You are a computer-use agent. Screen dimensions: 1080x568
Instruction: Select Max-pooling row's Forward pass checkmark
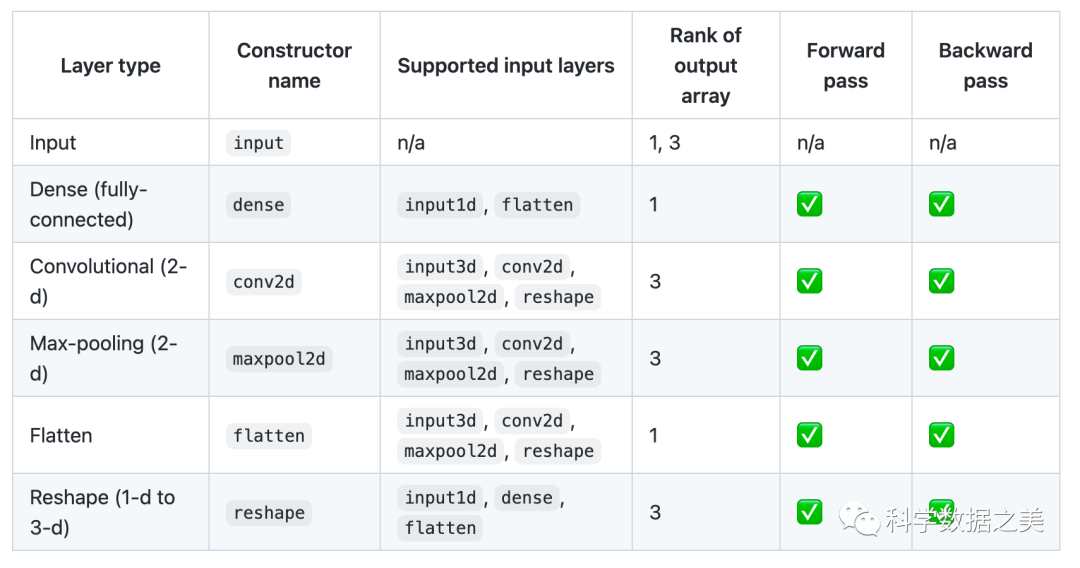point(809,358)
